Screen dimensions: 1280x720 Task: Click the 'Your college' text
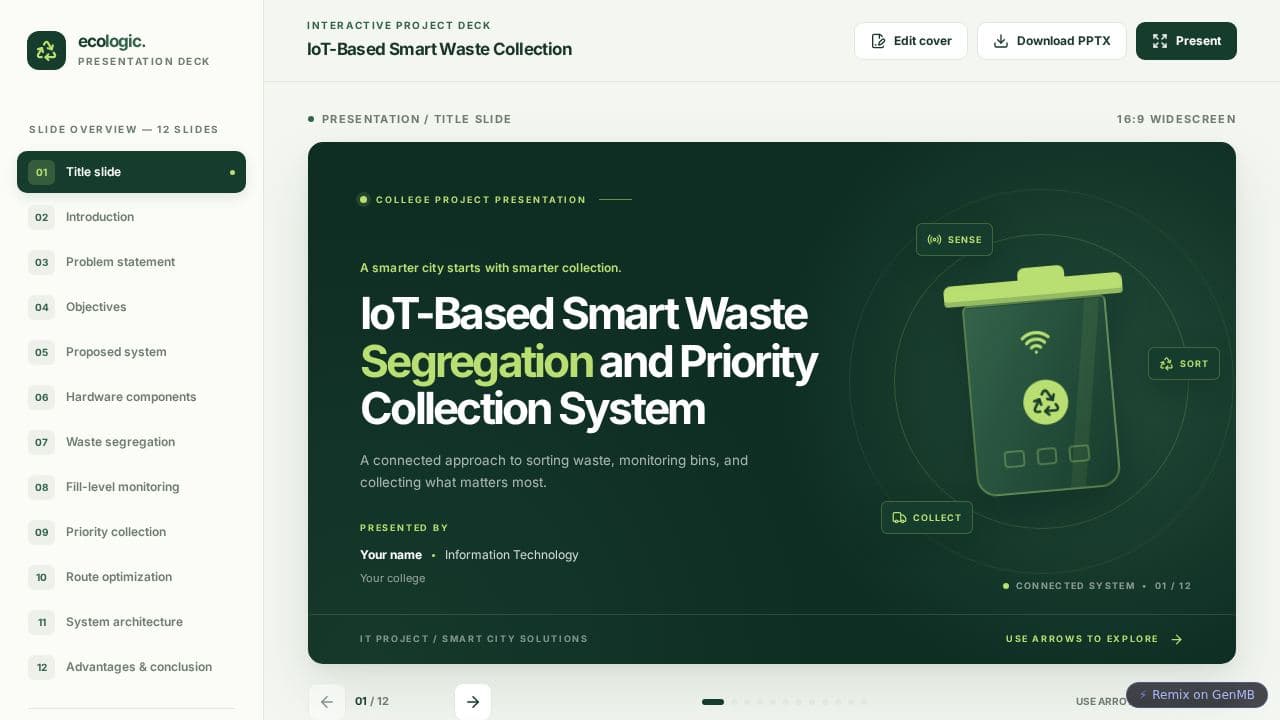tap(392, 578)
